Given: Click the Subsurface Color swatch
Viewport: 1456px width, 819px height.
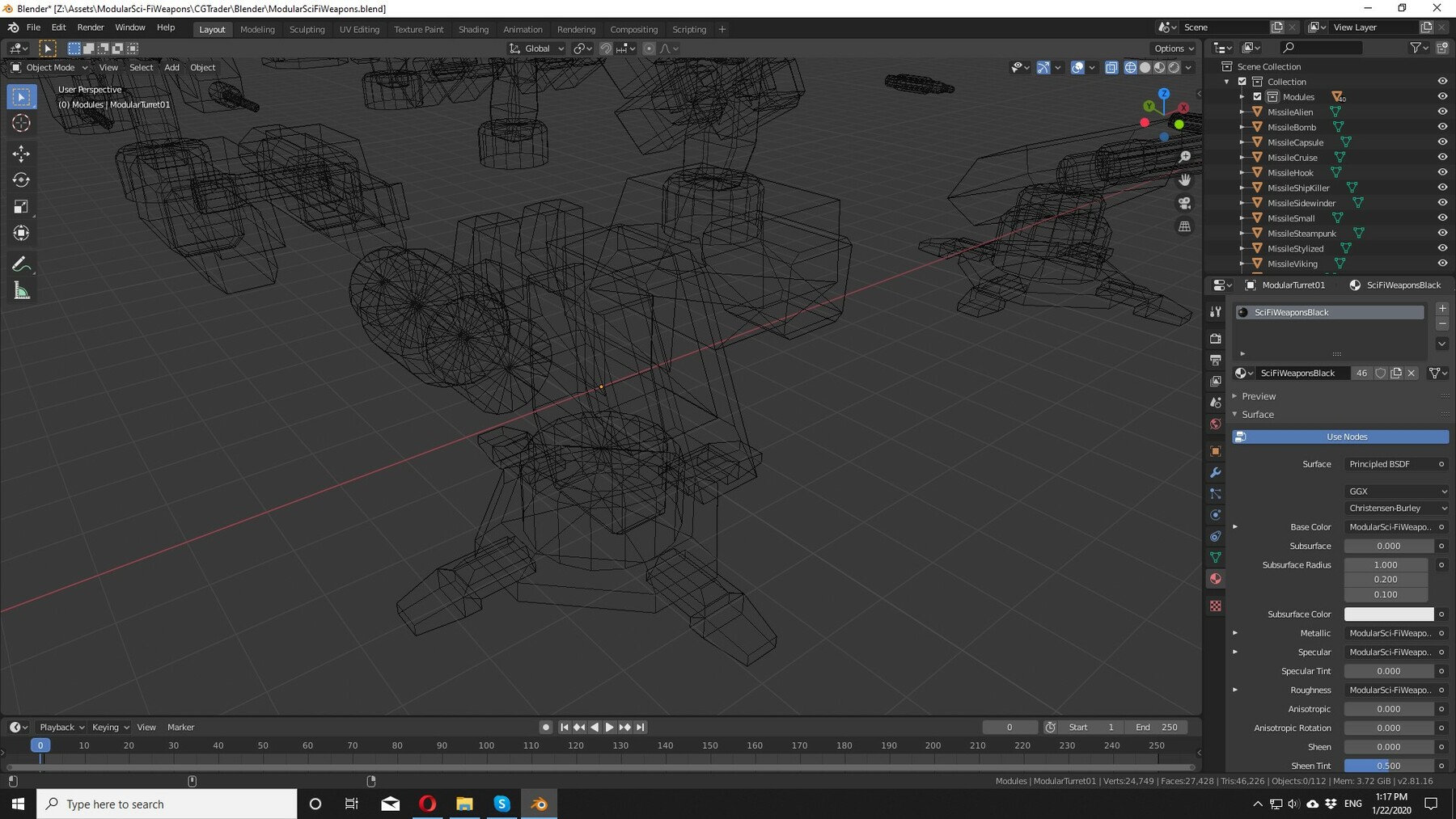Looking at the screenshot, I should (x=1388, y=614).
